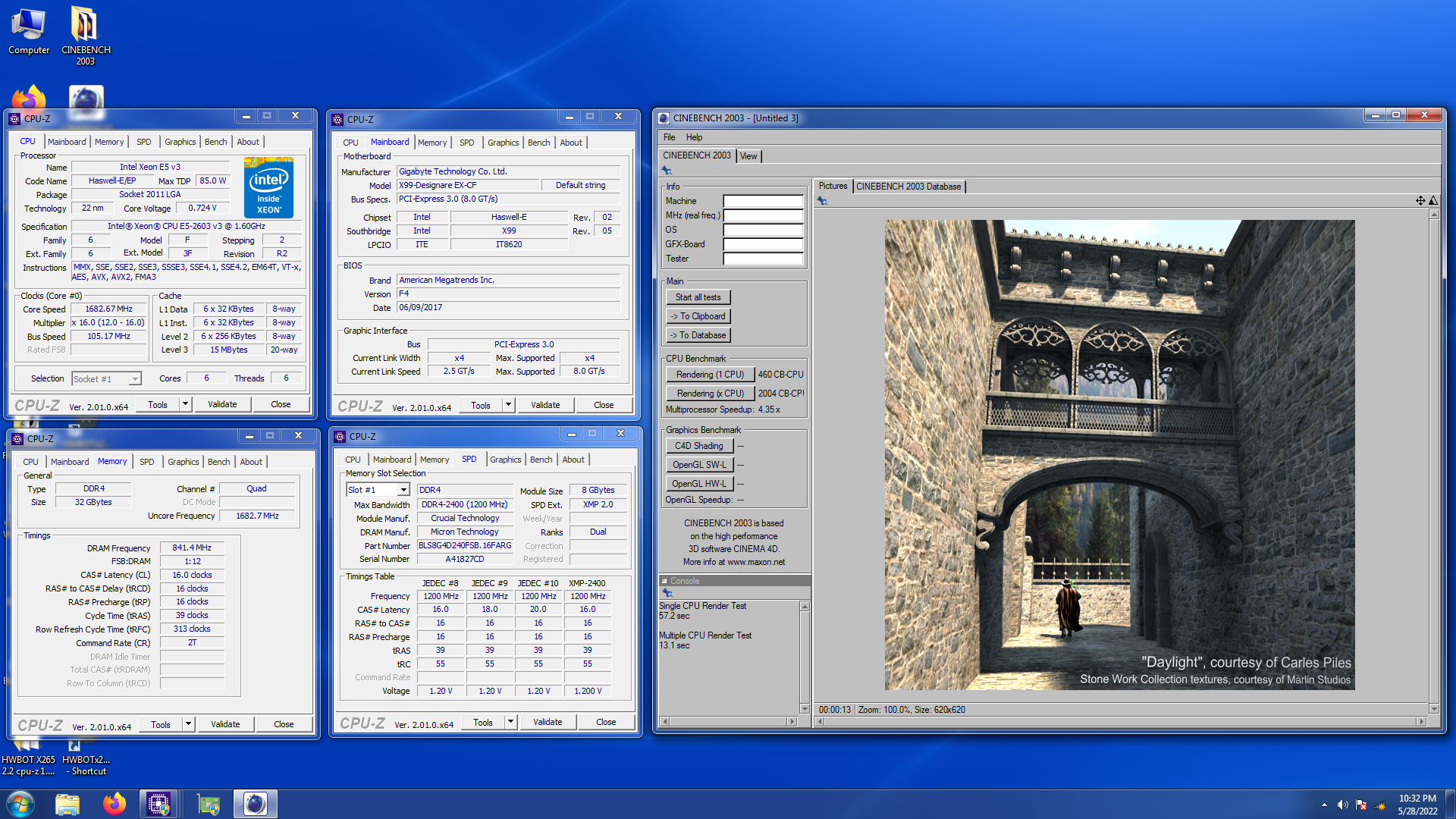
Task: Open the Bench tab in the CPU-Z CPU window
Action: 215,142
